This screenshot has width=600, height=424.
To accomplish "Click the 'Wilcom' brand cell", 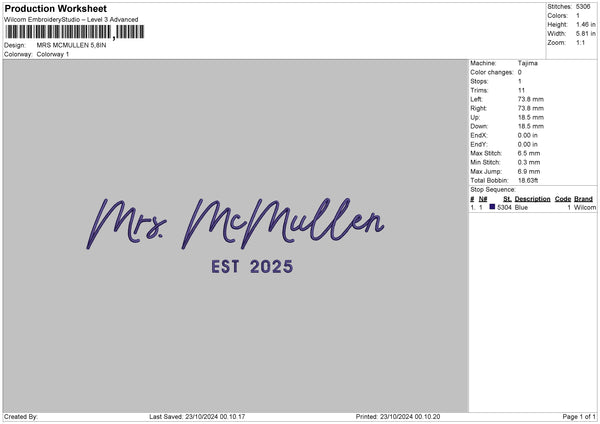I will pyautogui.click(x=585, y=207).
